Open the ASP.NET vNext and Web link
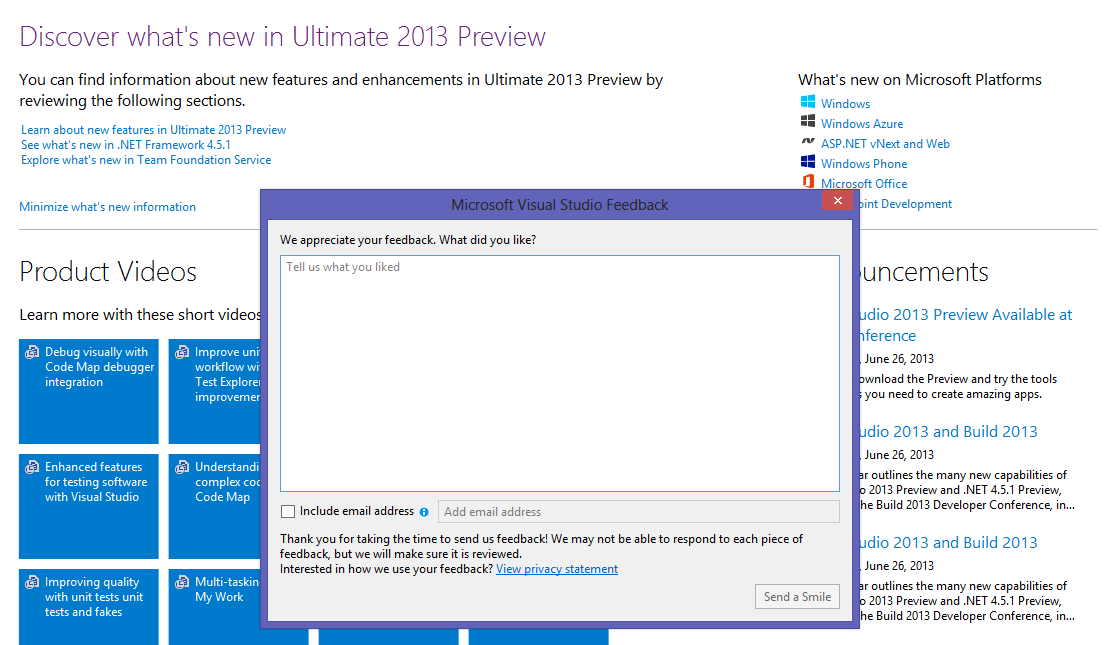Screen dimensions: 1118x645 [x=885, y=143]
